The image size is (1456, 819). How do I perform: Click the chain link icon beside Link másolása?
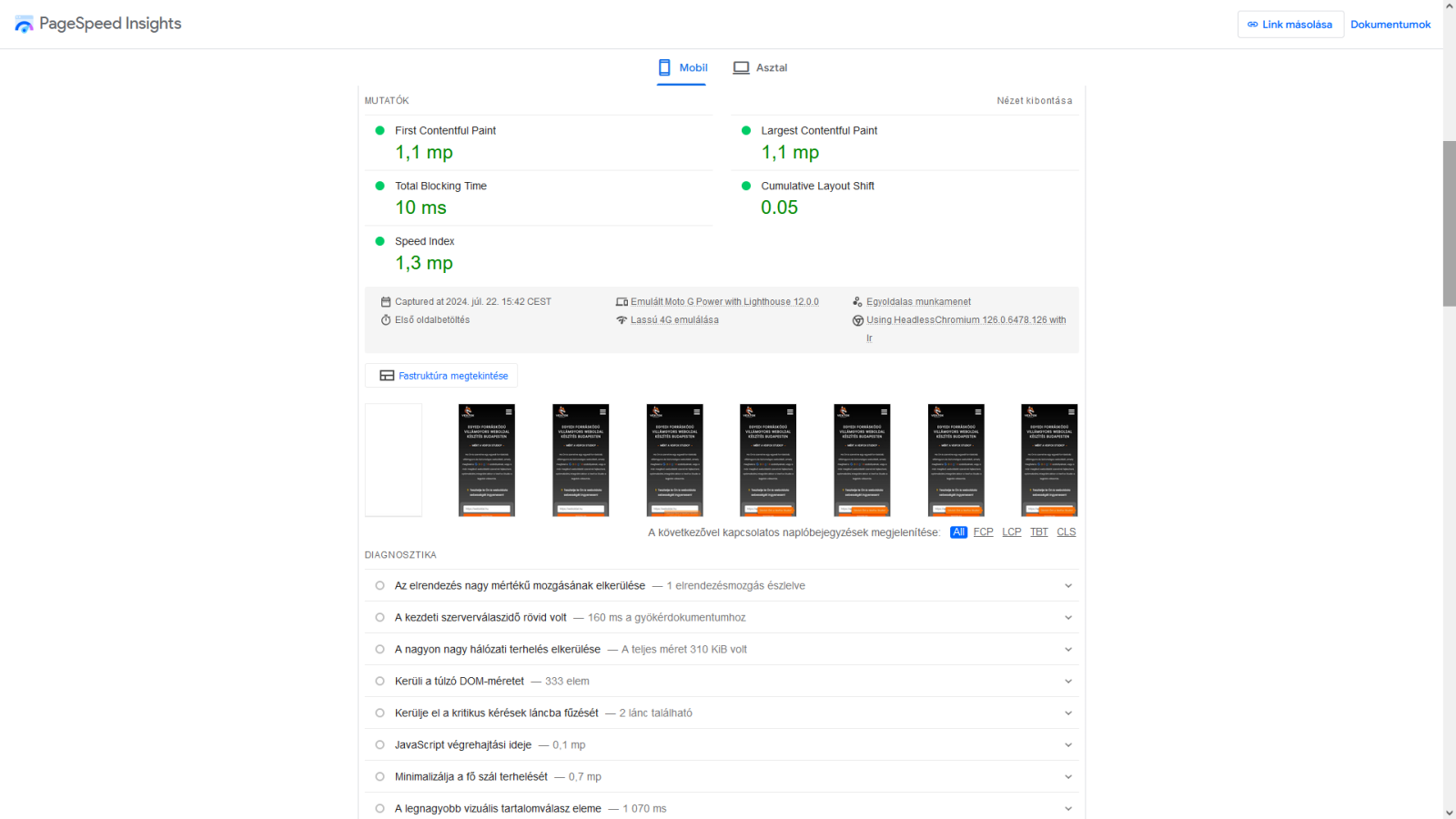1253,25
